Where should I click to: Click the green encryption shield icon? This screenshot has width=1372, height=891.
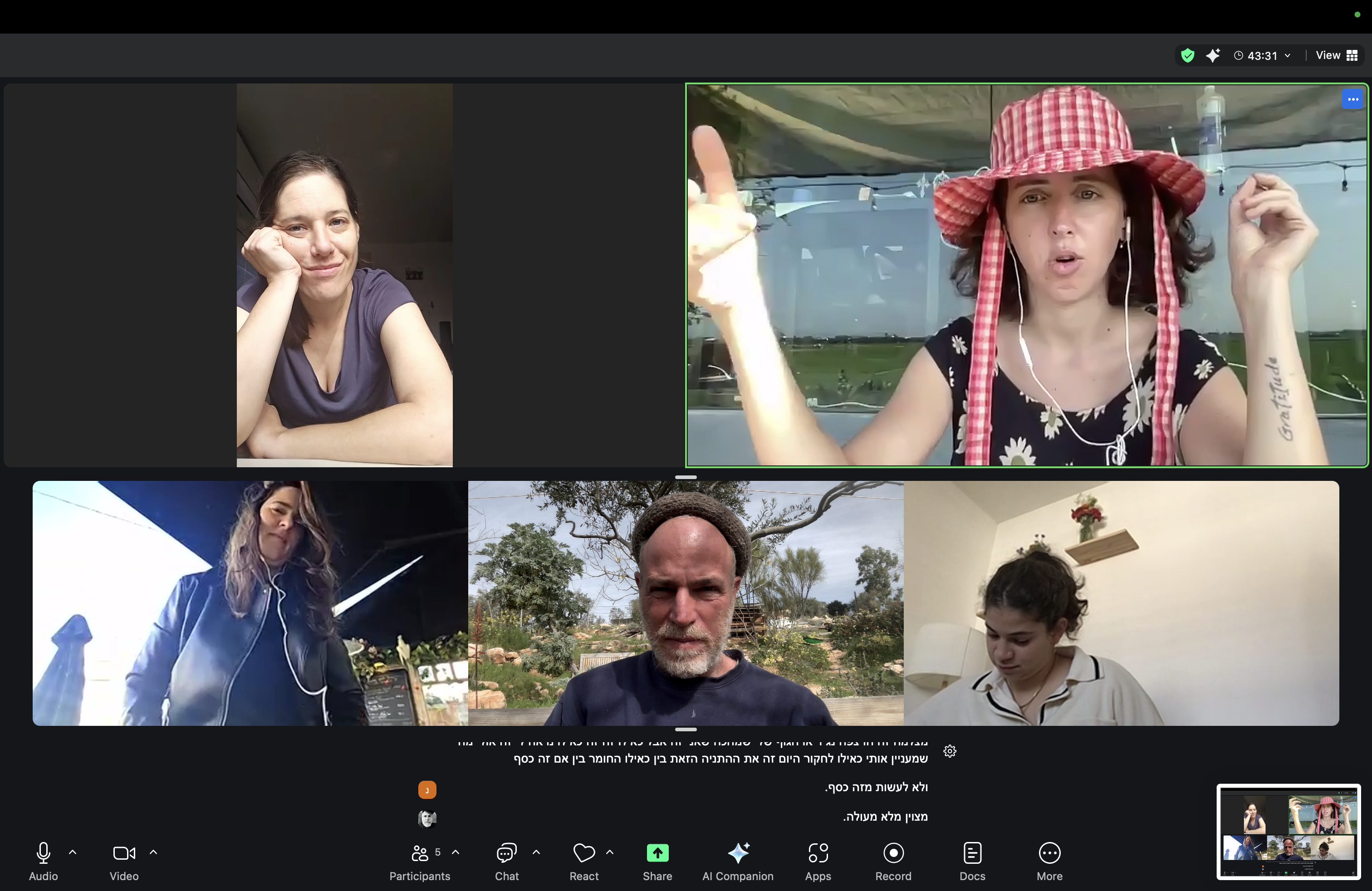point(1187,55)
